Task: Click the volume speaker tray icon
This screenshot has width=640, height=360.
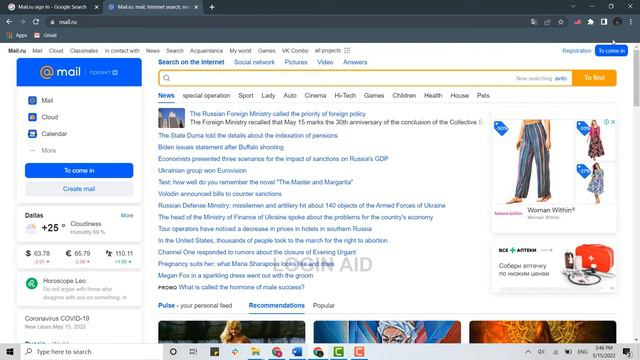Action: [x=541, y=351]
